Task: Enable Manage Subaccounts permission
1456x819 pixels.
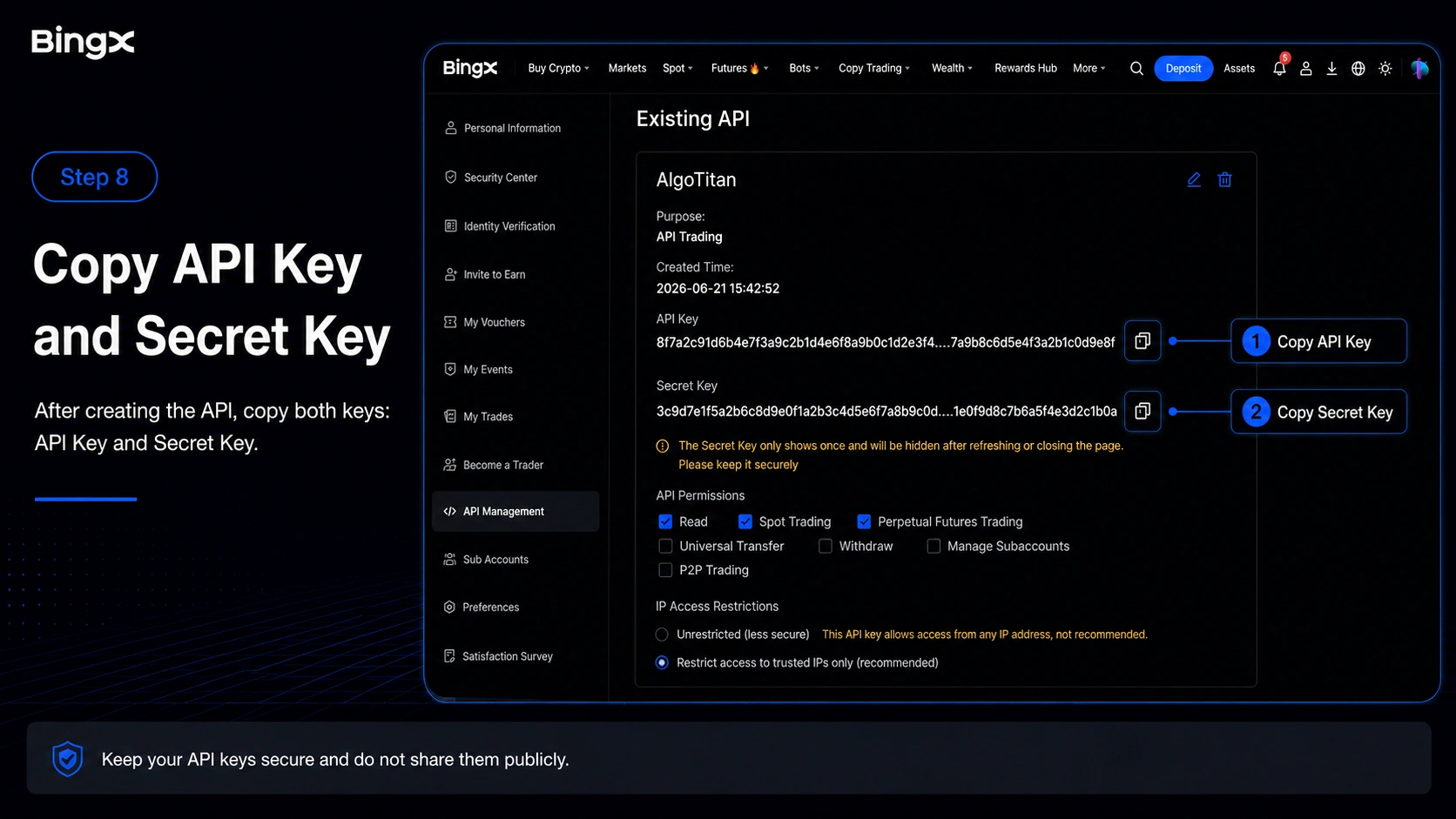Action: click(x=934, y=546)
